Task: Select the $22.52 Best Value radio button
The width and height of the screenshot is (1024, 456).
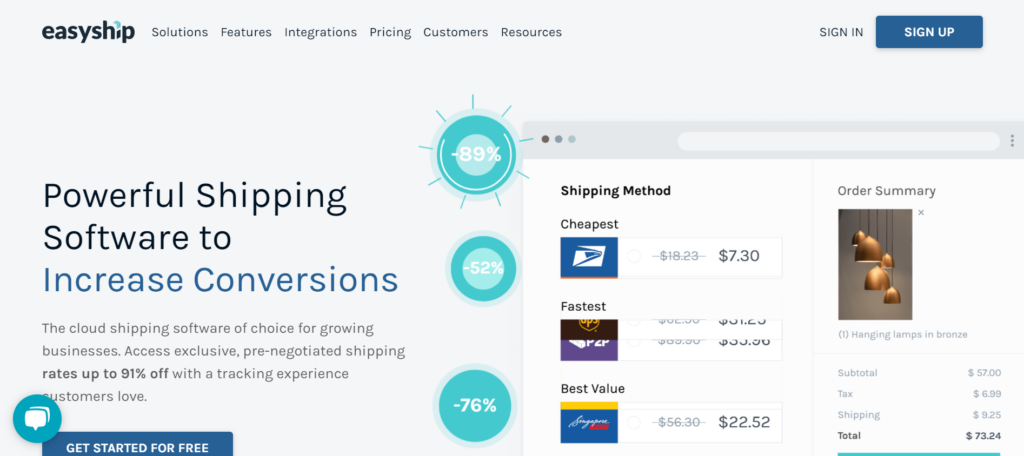Action: (633, 423)
